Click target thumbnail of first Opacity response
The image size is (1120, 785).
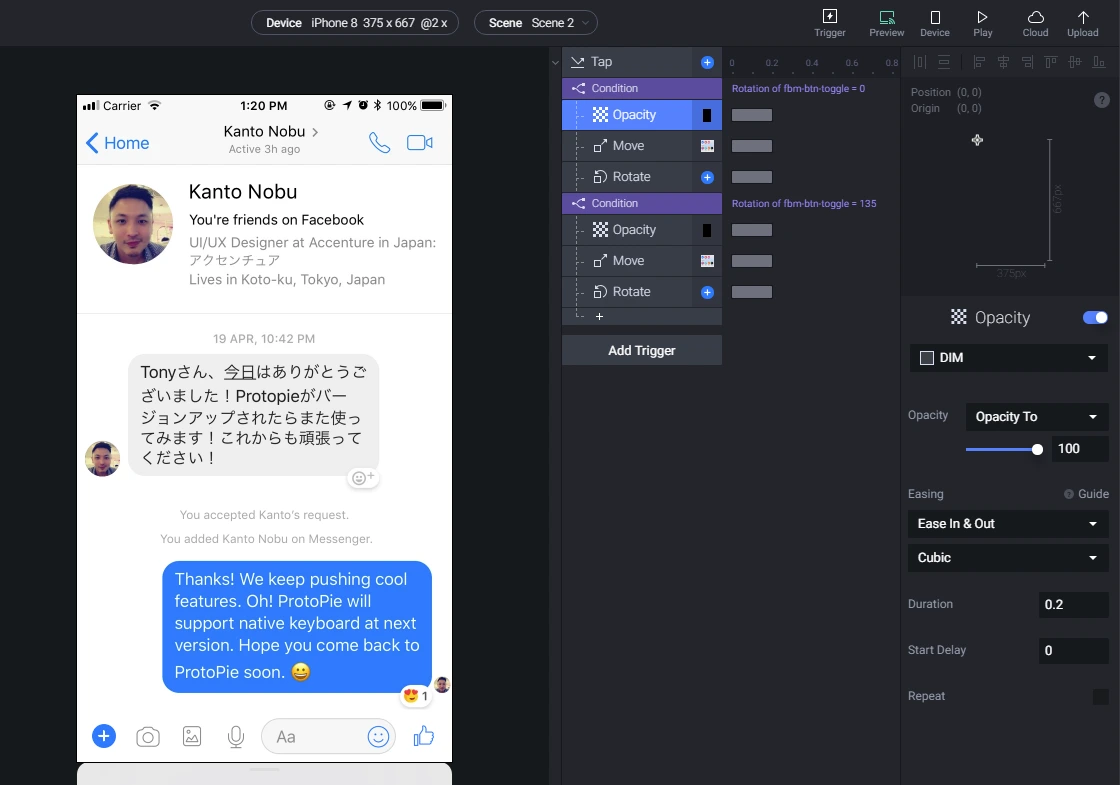tap(706, 115)
